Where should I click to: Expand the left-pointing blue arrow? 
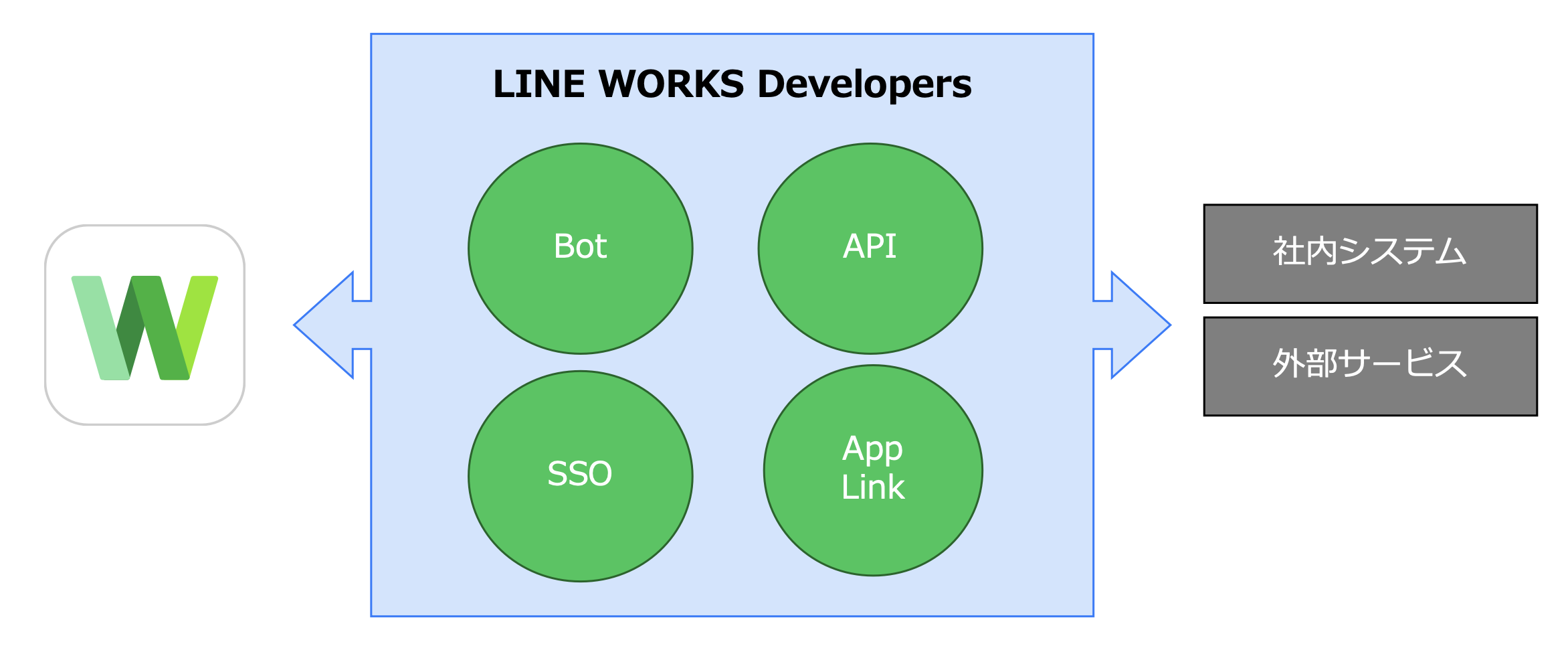331,325
